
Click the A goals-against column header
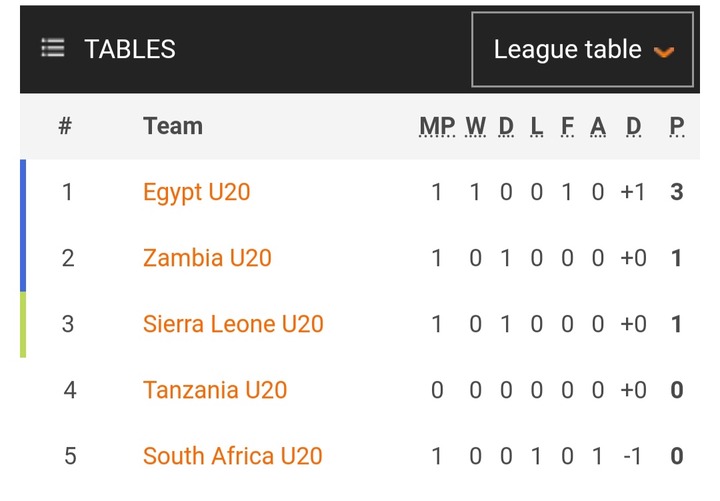598,126
